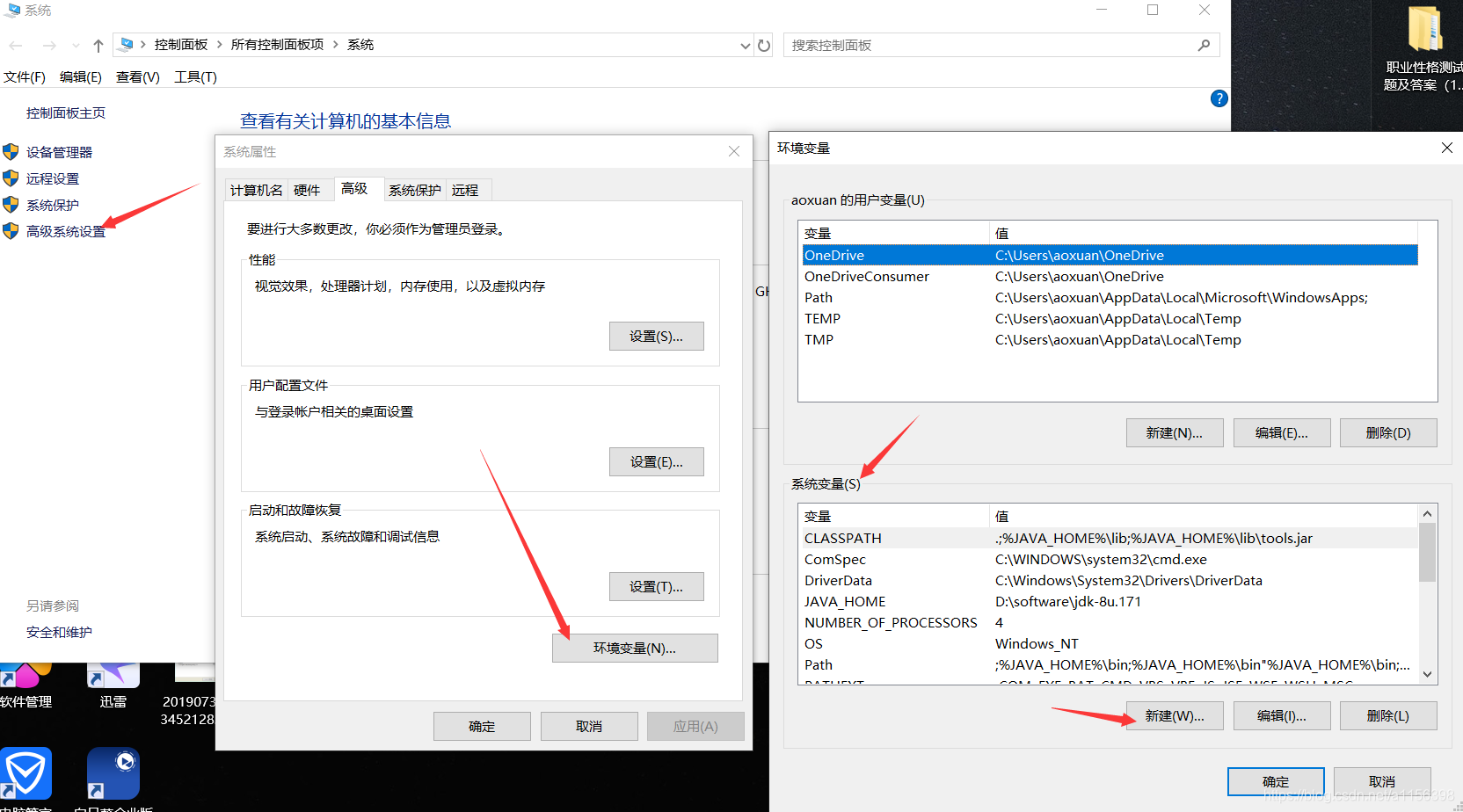
Task: Click the shield icon beside 远程设置
Action: pyautogui.click(x=11, y=178)
